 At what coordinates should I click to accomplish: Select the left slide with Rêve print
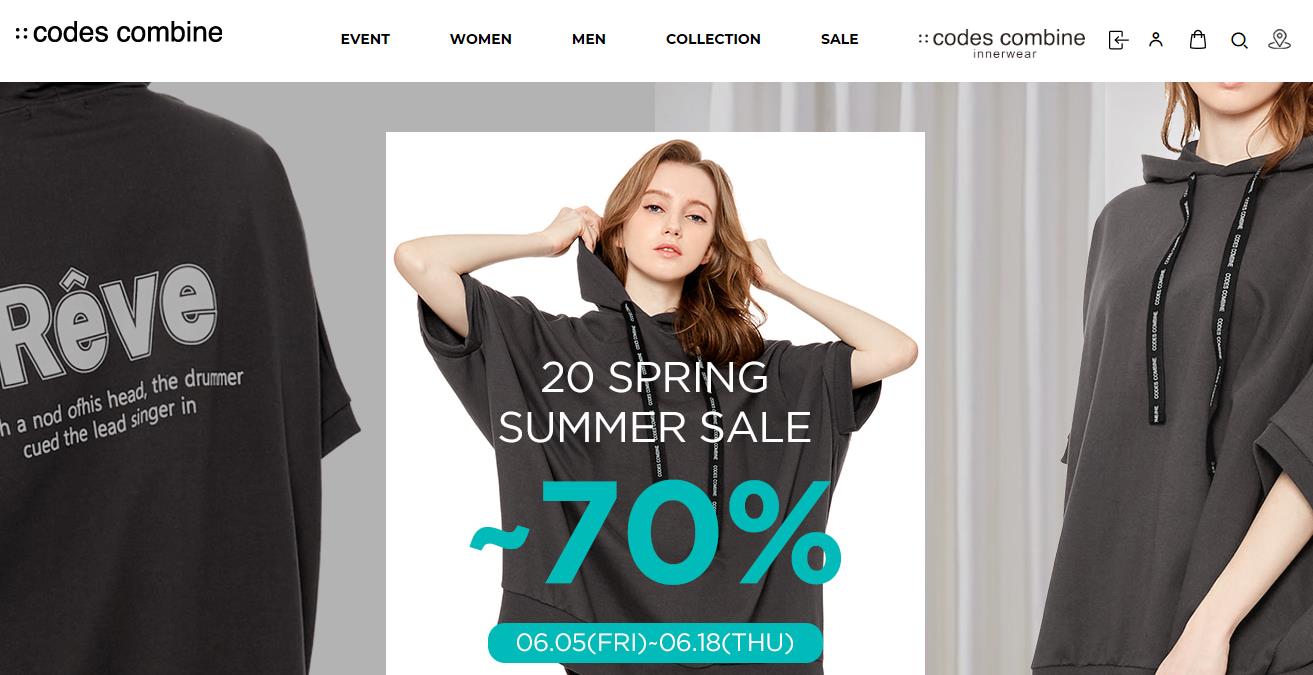pos(192,378)
